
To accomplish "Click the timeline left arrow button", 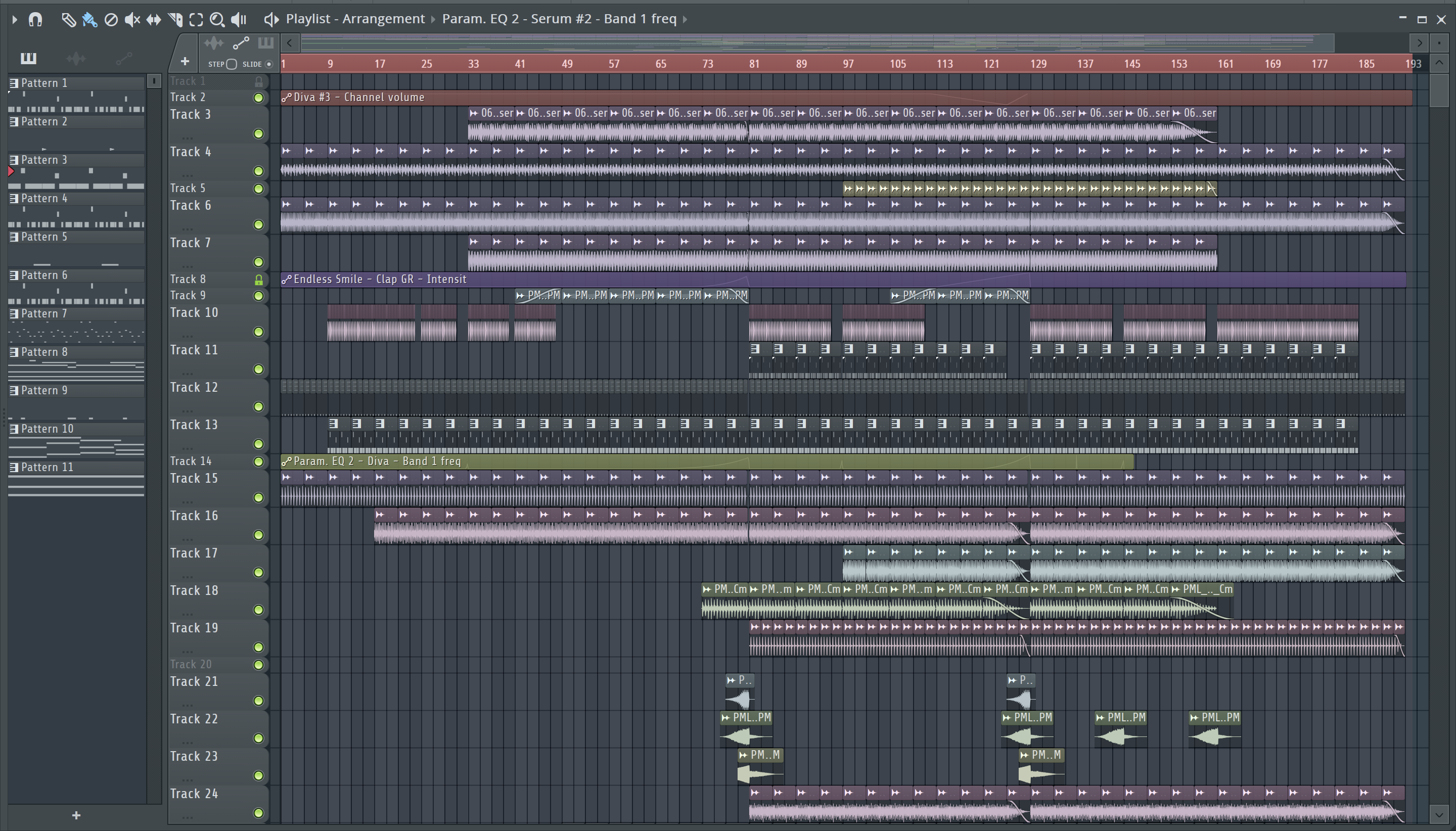I will click(290, 43).
